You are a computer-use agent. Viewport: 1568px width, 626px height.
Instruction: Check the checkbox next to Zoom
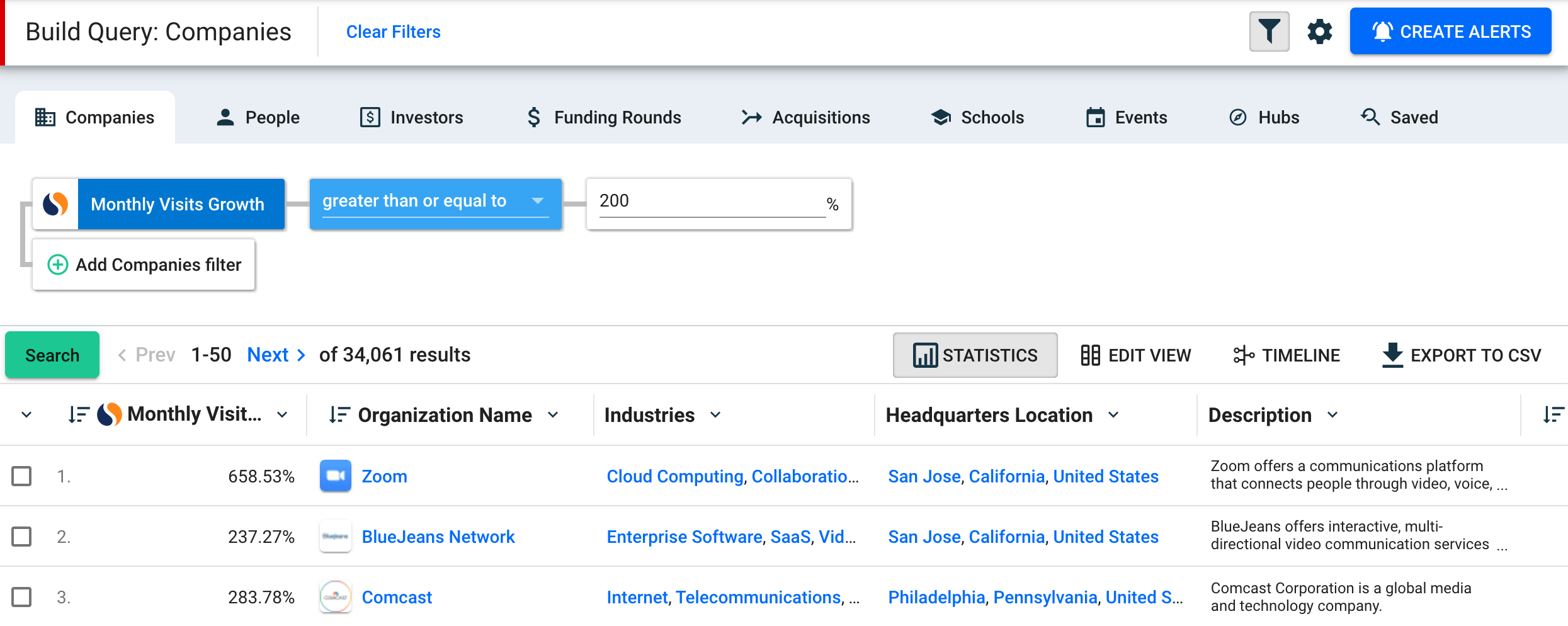(x=23, y=476)
